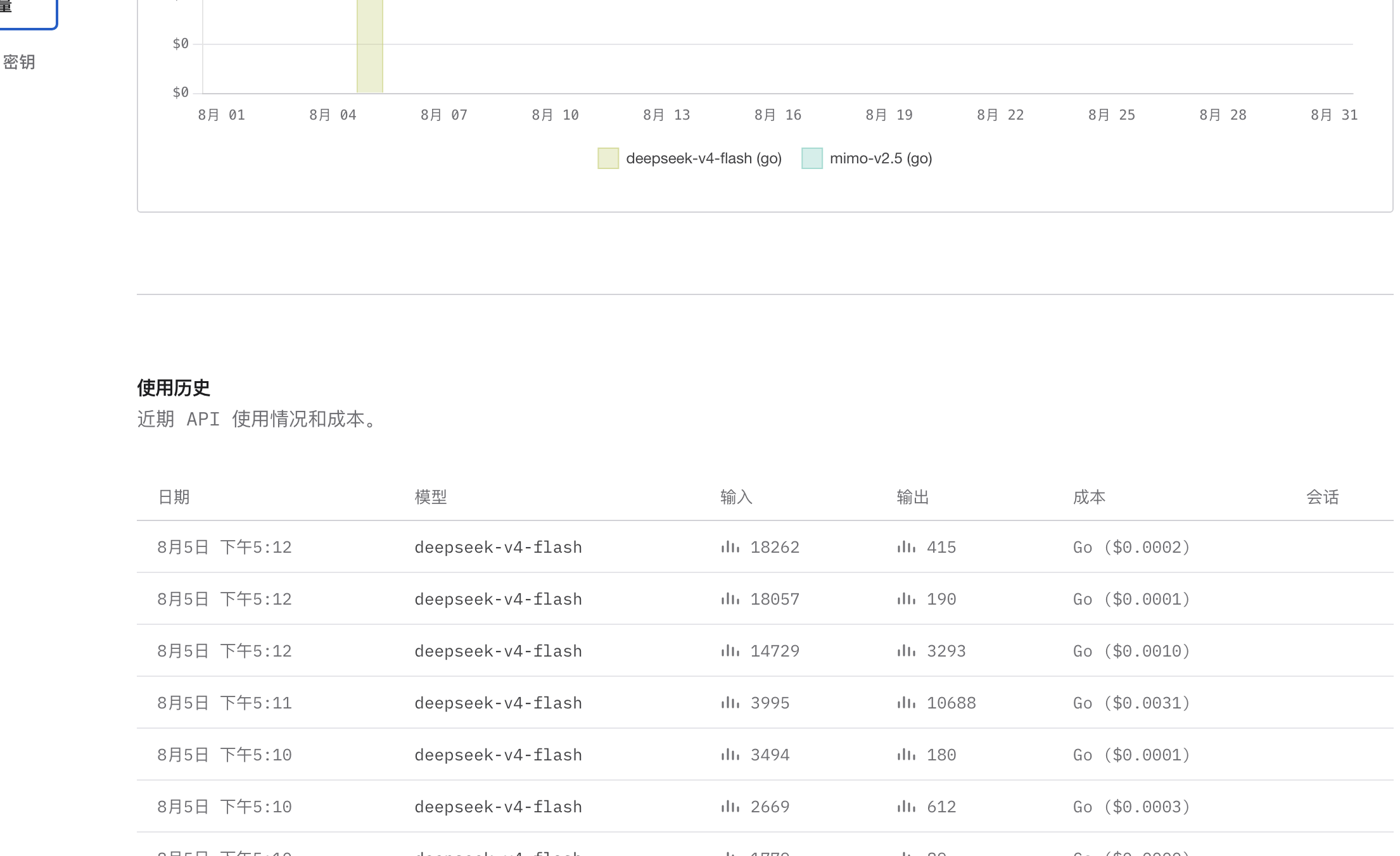Click the token icon beside output 180
This screenshot has height=856, width=1400.
pos(907,755)
